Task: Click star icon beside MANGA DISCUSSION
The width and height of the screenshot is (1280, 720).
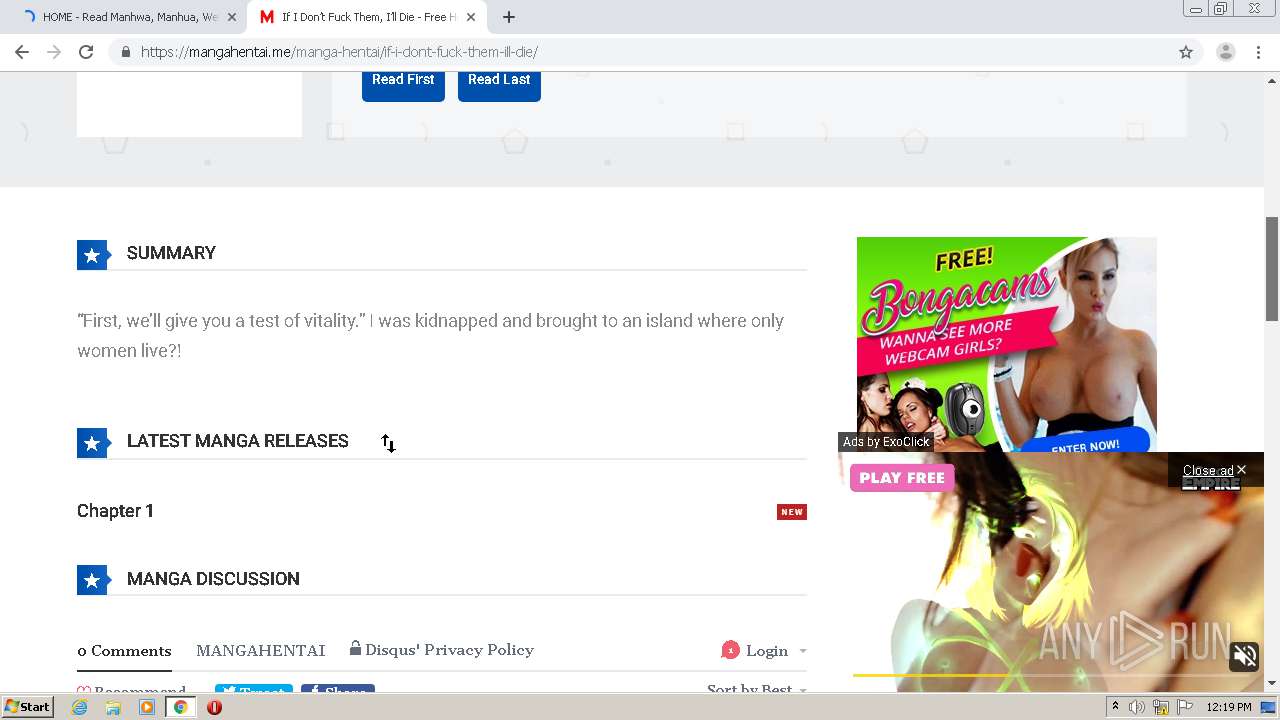Action: click(92, 580)
